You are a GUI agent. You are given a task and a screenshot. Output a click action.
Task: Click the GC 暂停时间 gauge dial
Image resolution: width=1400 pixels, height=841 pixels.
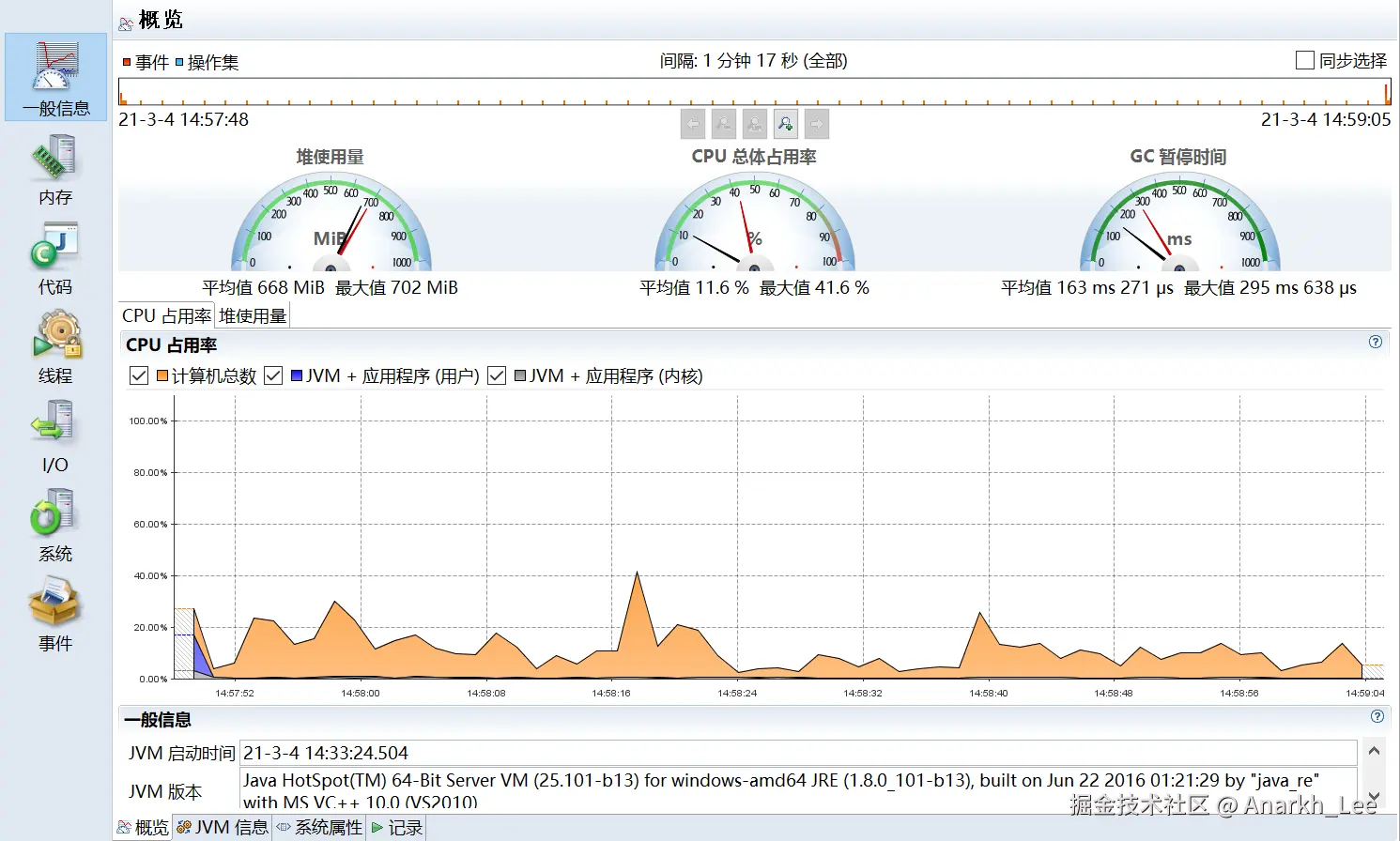click(x=1179, y=222)
